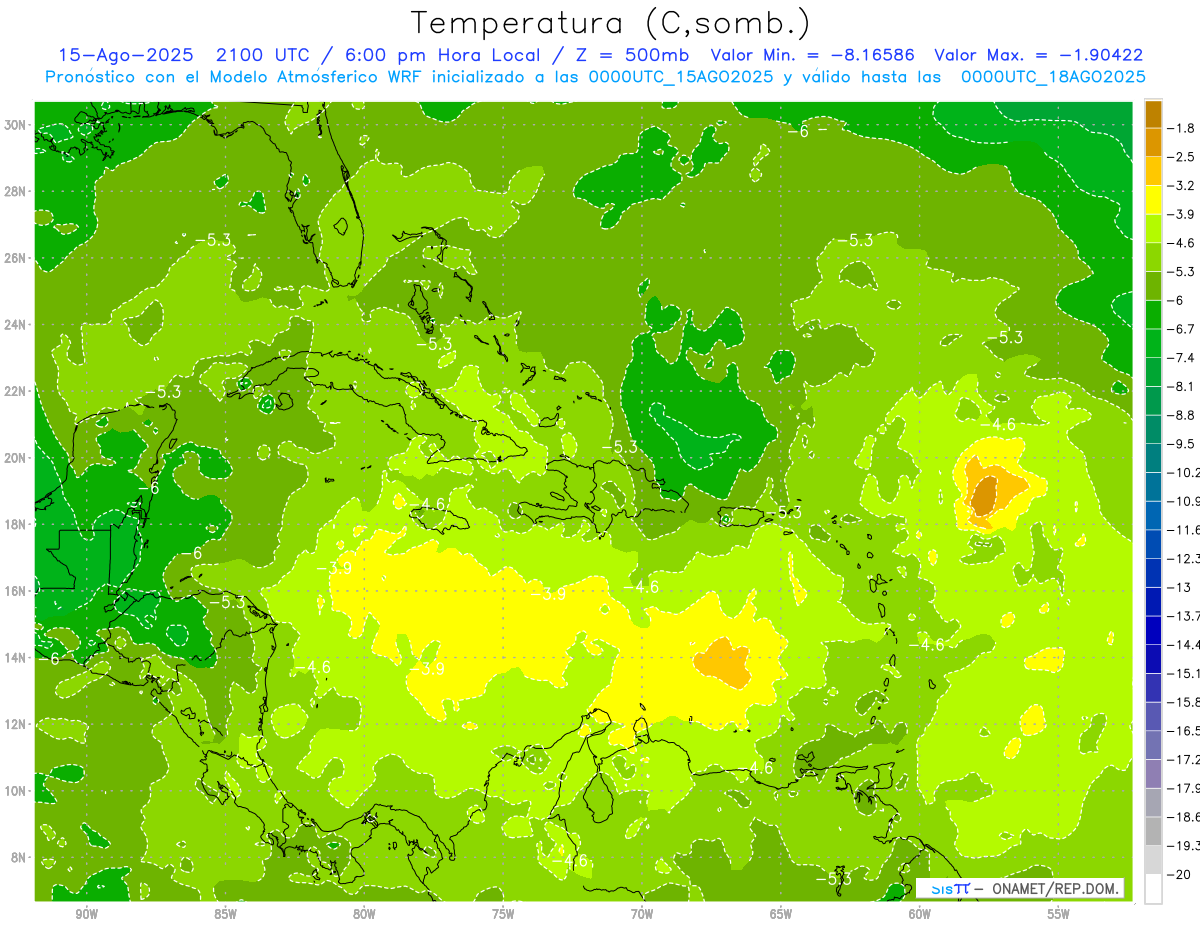
Task: Click the '-15.8' colorbar label
Action: (x=1183, y=702)
